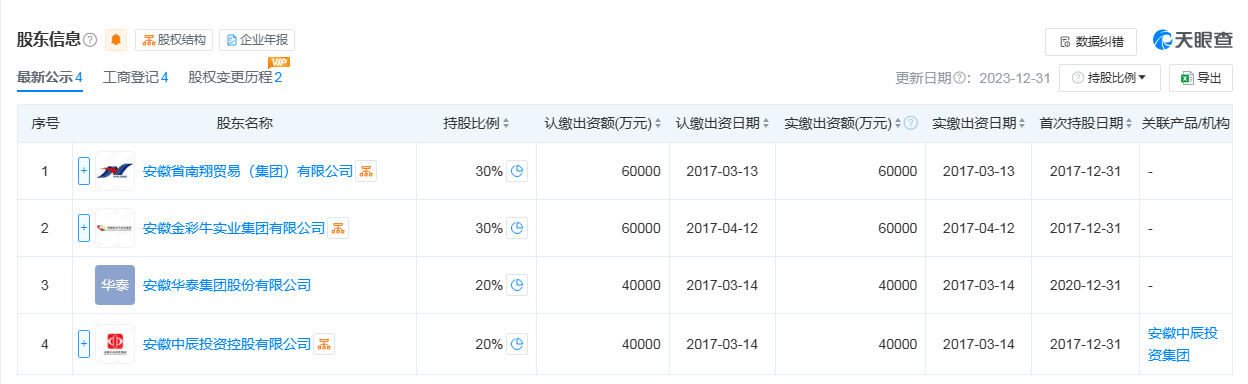Click 2020-12-31 first holding date cell

(1085, 285)
